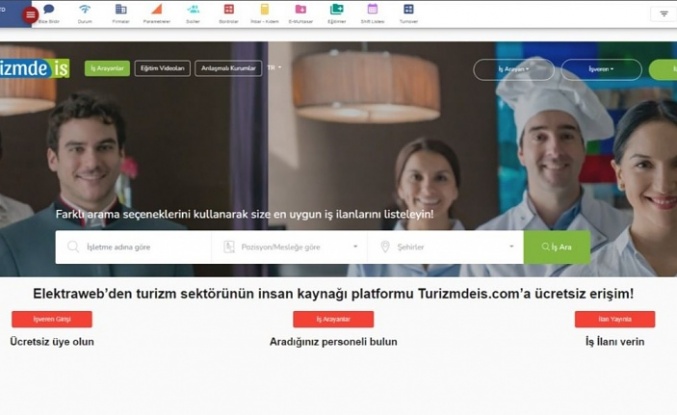Click the Ücretsiz üye olun text

click(52, 342)
